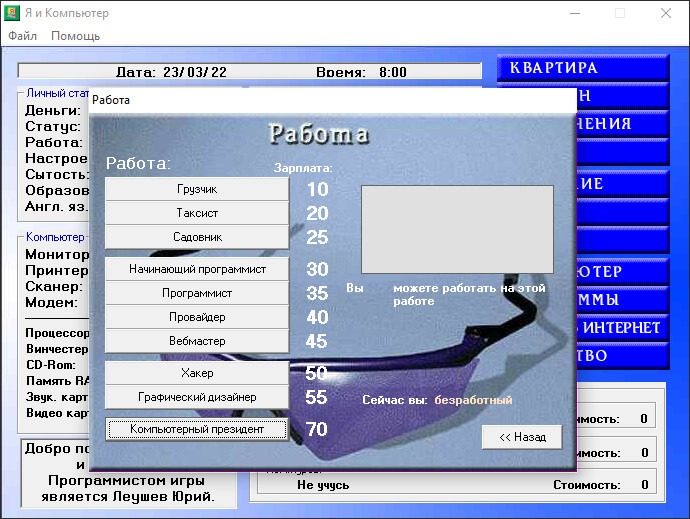Image resolution: width=690 pixels, height=519 pixels.
Task: Click the empty gray job picture box
Action: [457, 229]
